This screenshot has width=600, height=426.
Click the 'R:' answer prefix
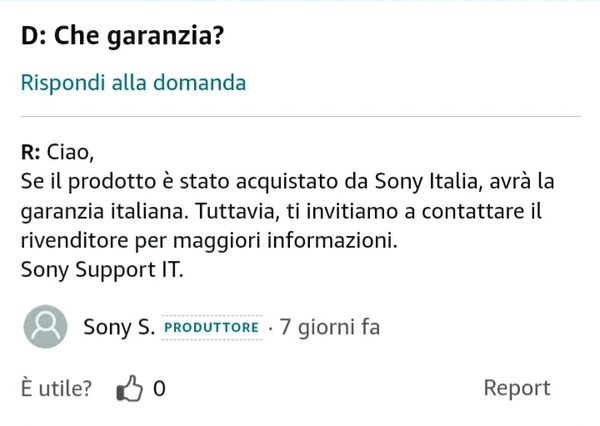tap(30, 155)
